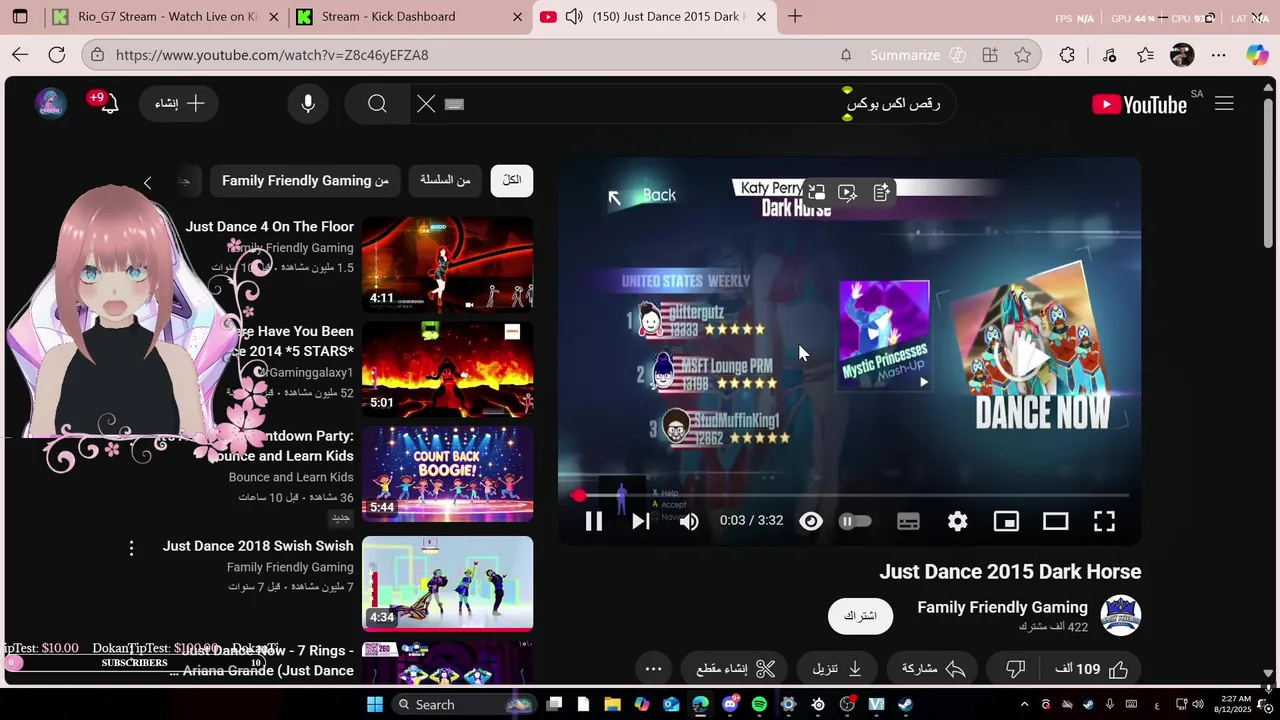Enable theater mode in player

pos(1056,521)
